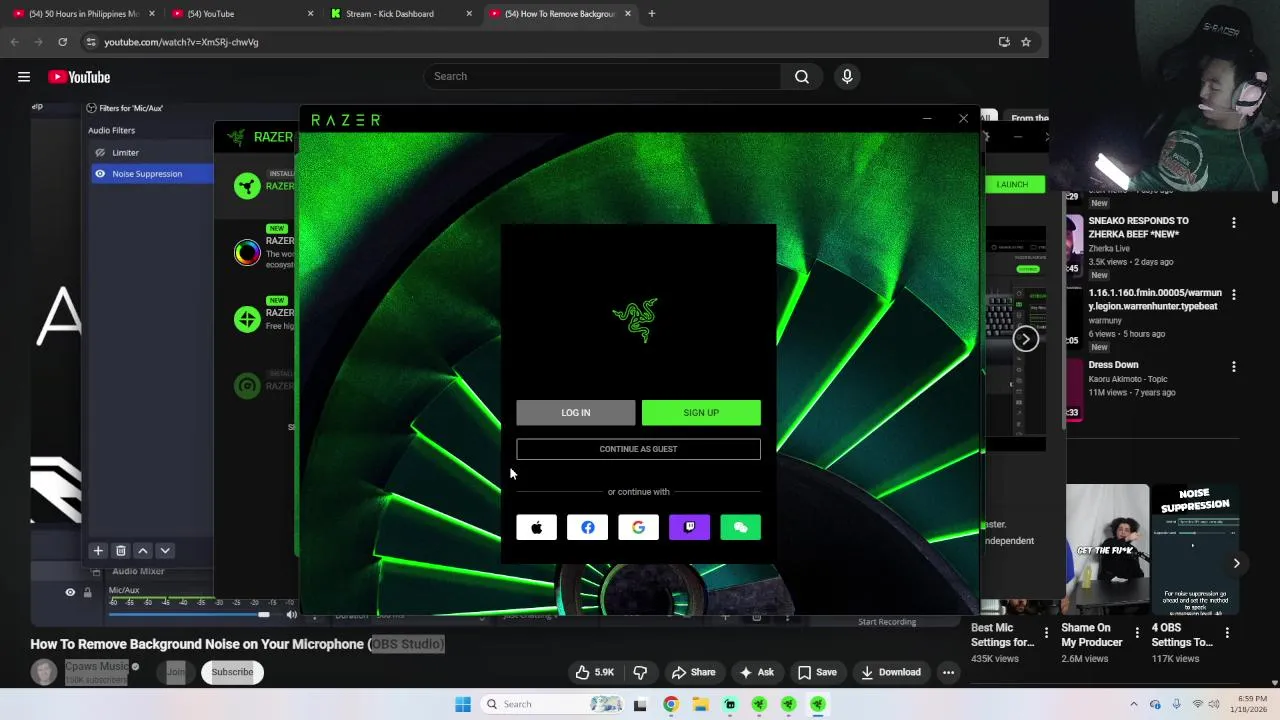The width and height of the screenshot is (1280, 720).
Task: Open the Cpaws Music channel avatar
Action: 44,672
